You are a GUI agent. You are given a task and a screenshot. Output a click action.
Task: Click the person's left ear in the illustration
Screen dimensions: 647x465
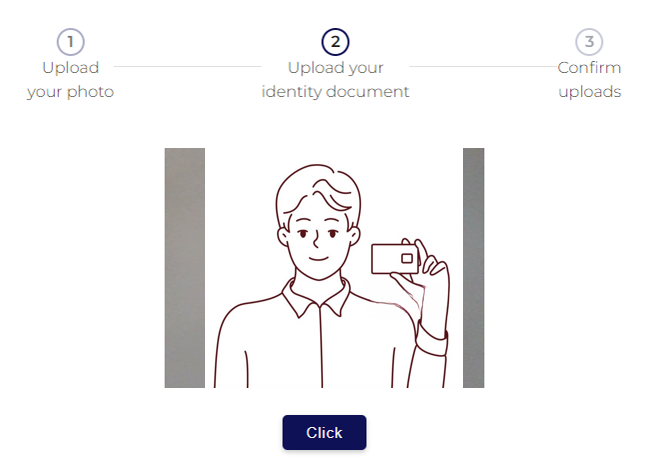click(282, 237)
